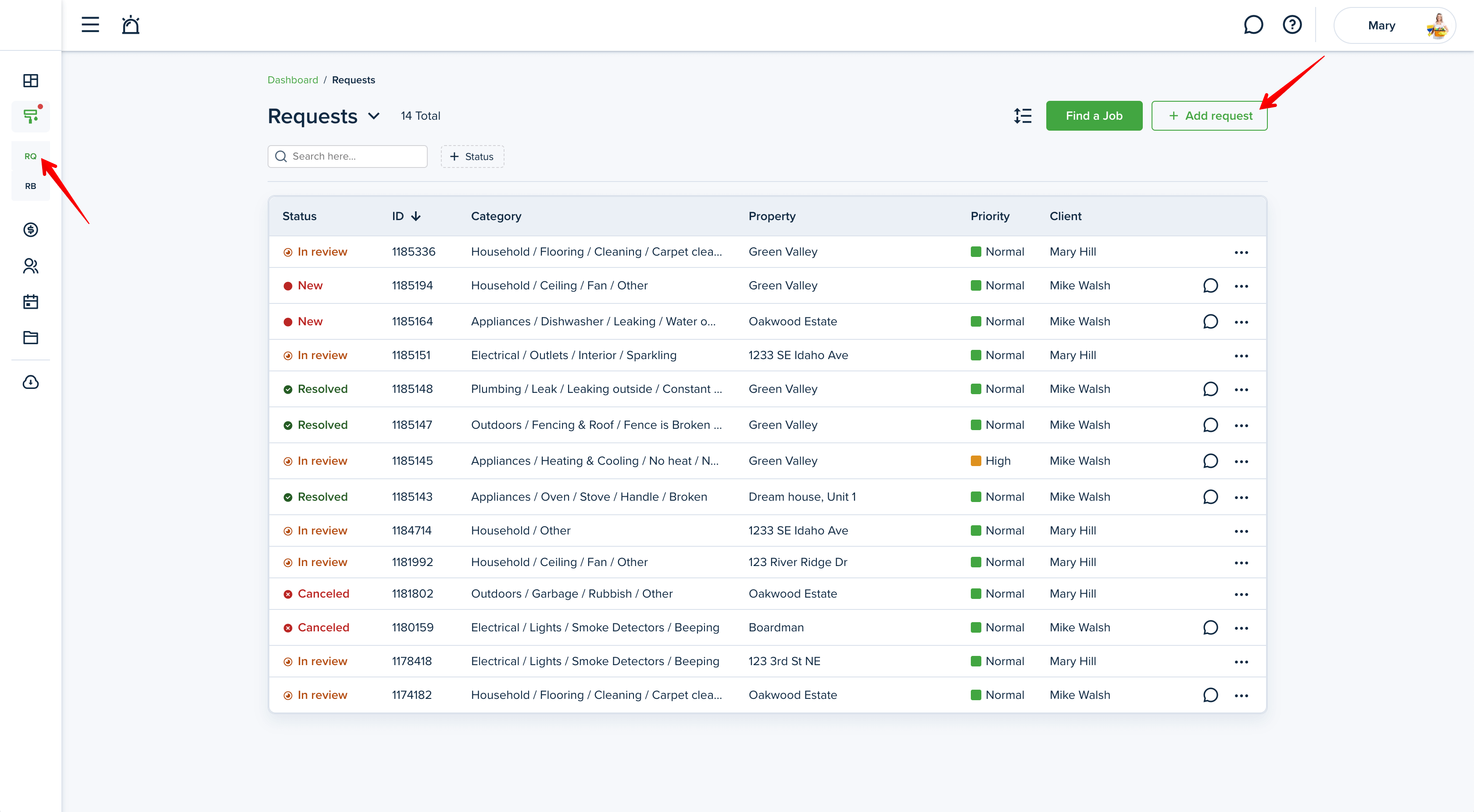The image size is (1474, 812).
Task: Add a Status filter
Action: [472, 157]
